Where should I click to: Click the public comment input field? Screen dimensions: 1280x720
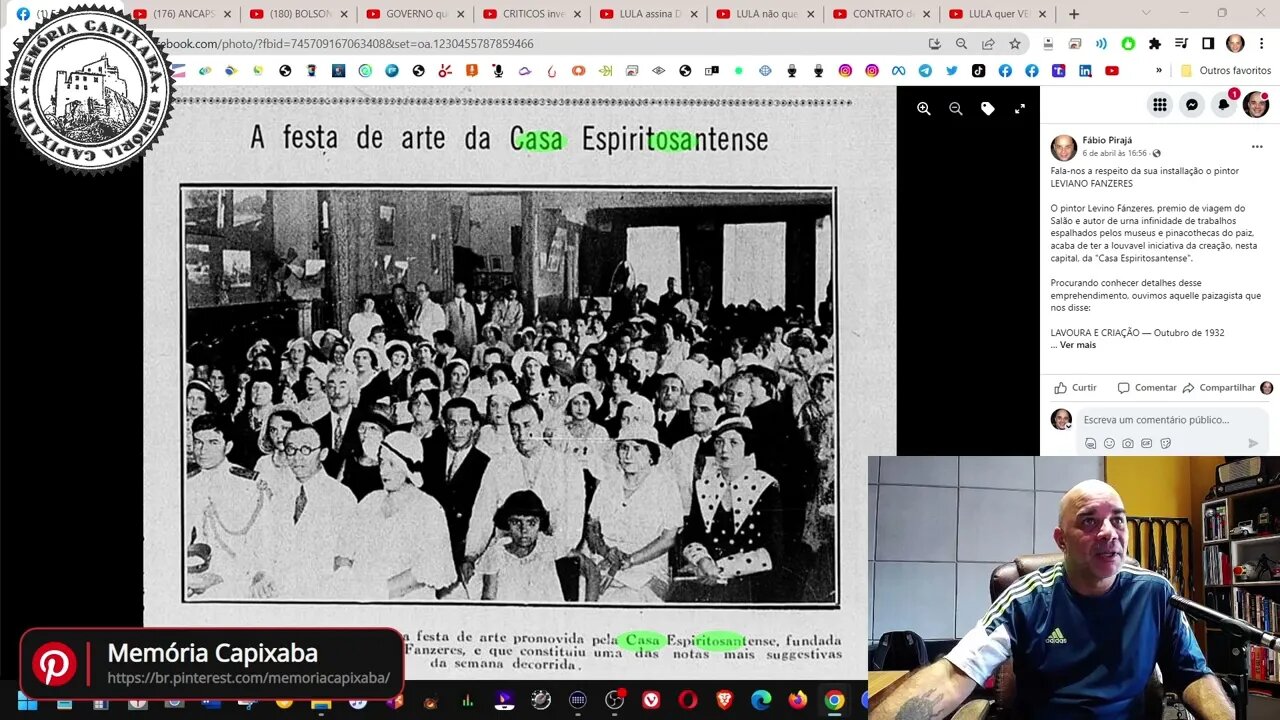click(x=1172, y=420)
